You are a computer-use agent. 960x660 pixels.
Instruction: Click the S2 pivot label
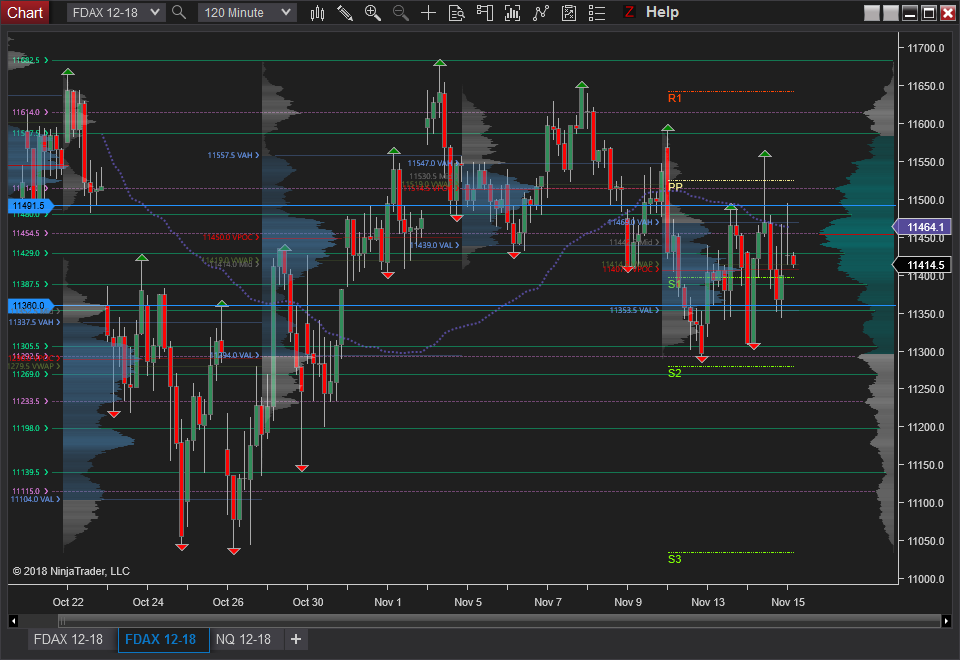(x=675, y=373)
